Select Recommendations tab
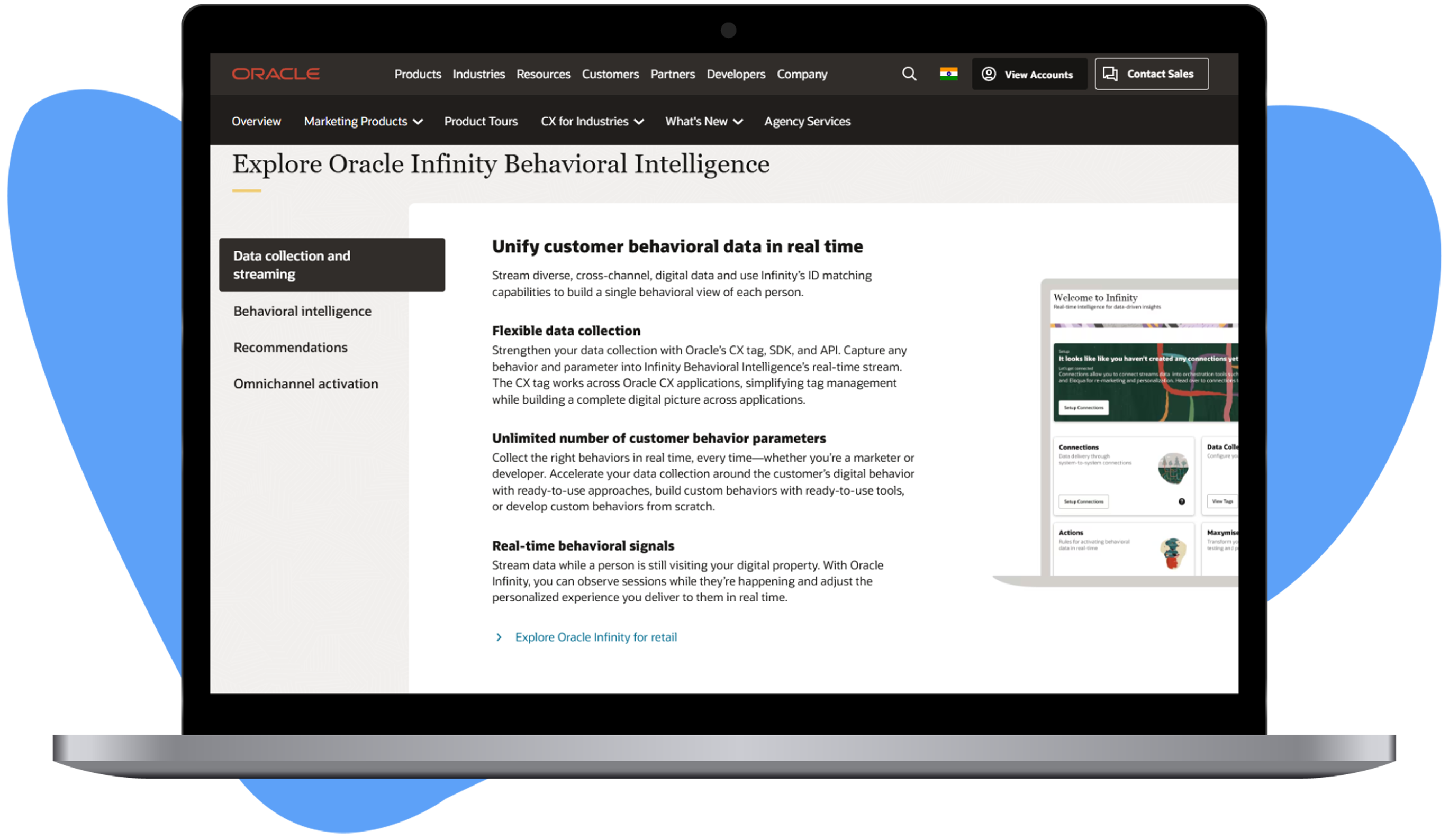 coord(291,348)
